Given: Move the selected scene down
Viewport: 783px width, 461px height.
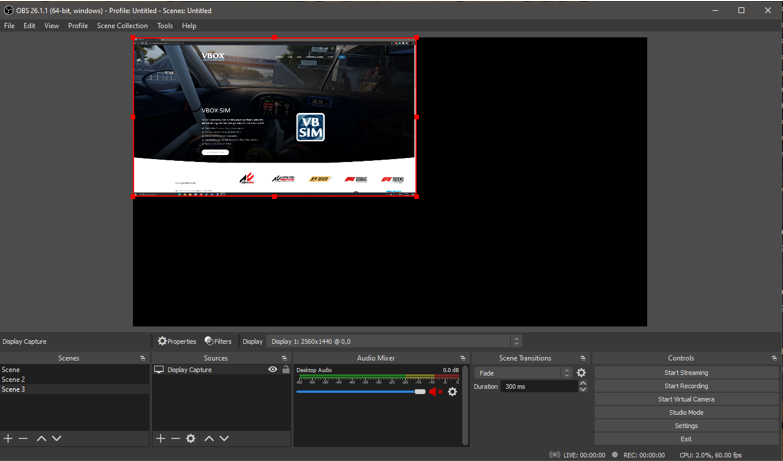Looking at the screenshot, I should (x=57, y=438).
